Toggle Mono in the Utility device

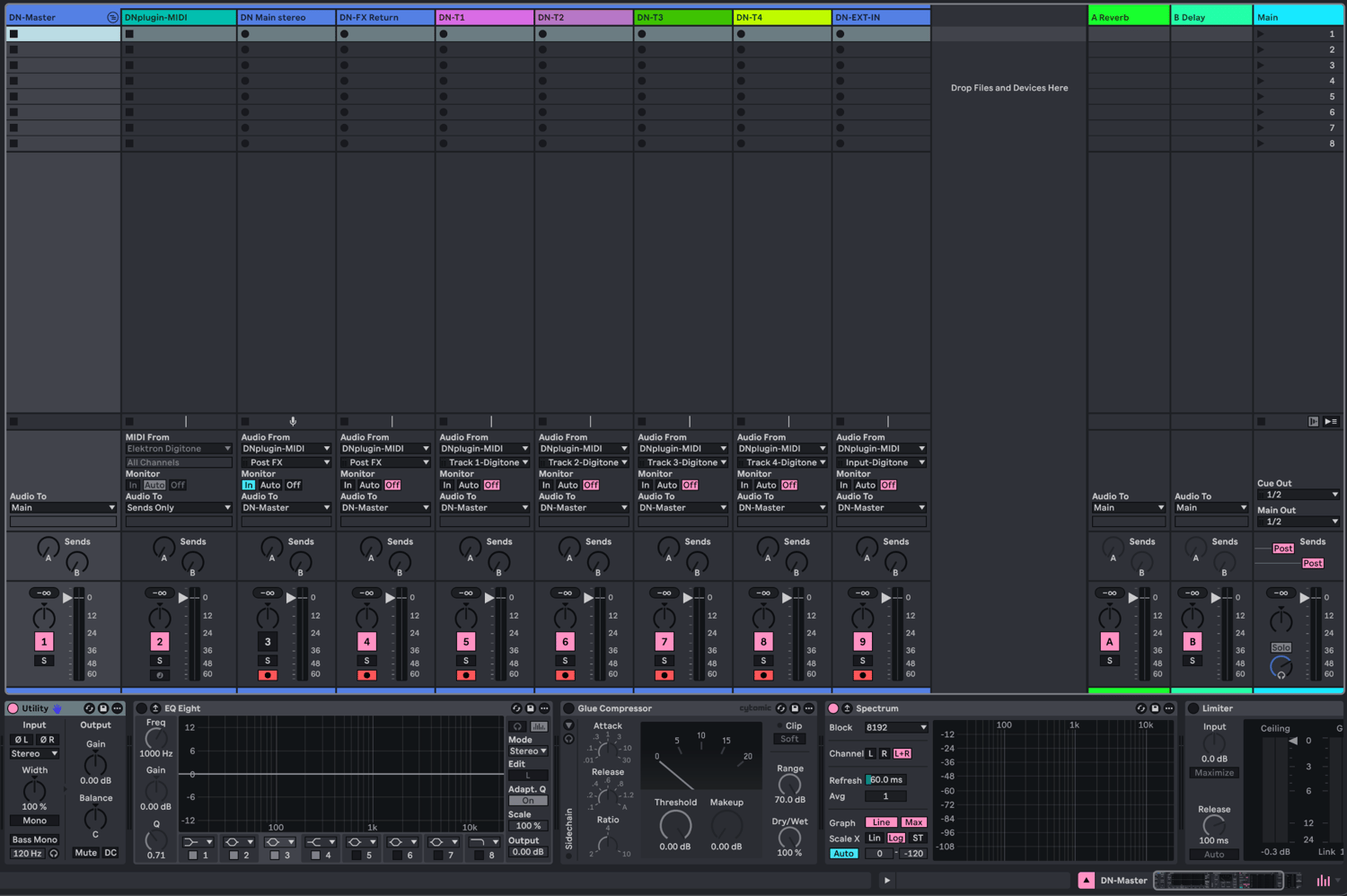click(x=35, y=821)
